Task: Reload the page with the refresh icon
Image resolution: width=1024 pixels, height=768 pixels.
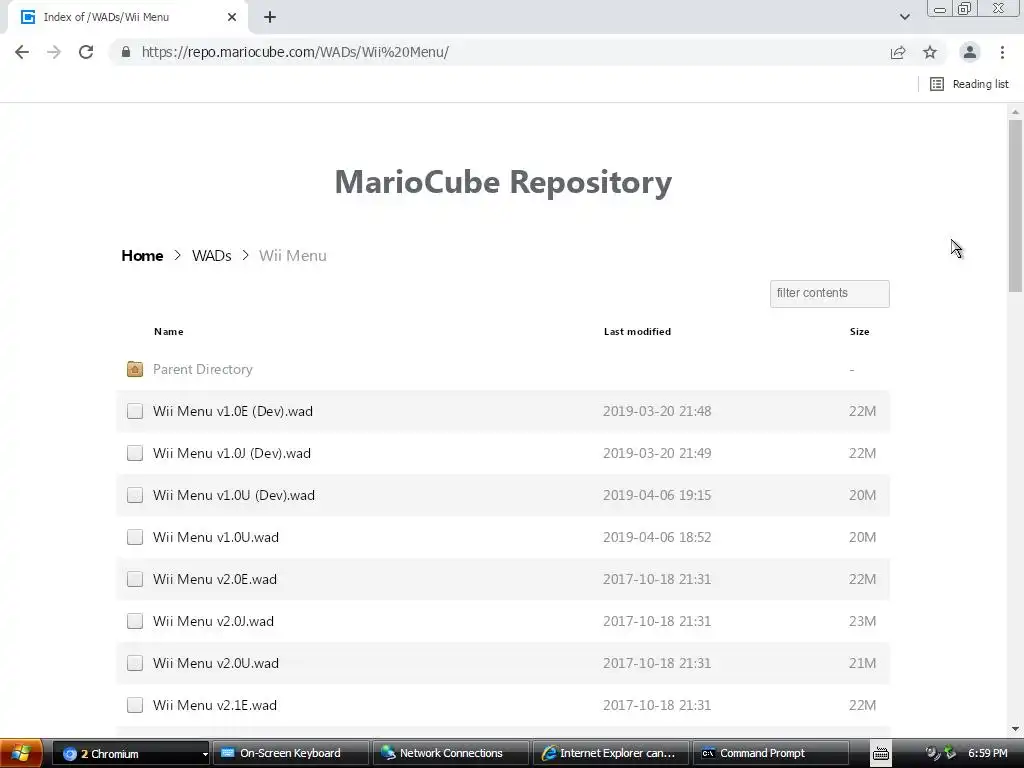Action: pos(86,52)
